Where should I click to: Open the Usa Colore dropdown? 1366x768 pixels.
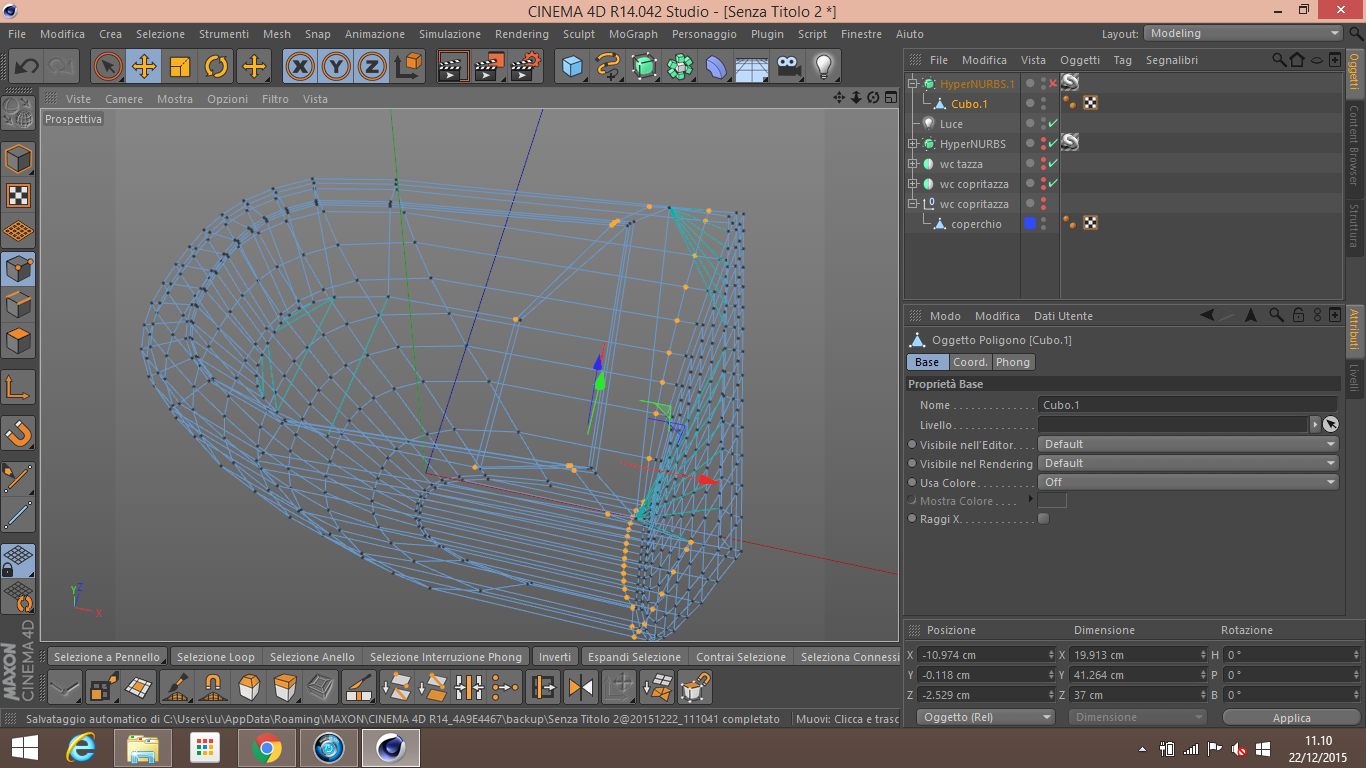pyautogui.click(x=1187, y=482)
